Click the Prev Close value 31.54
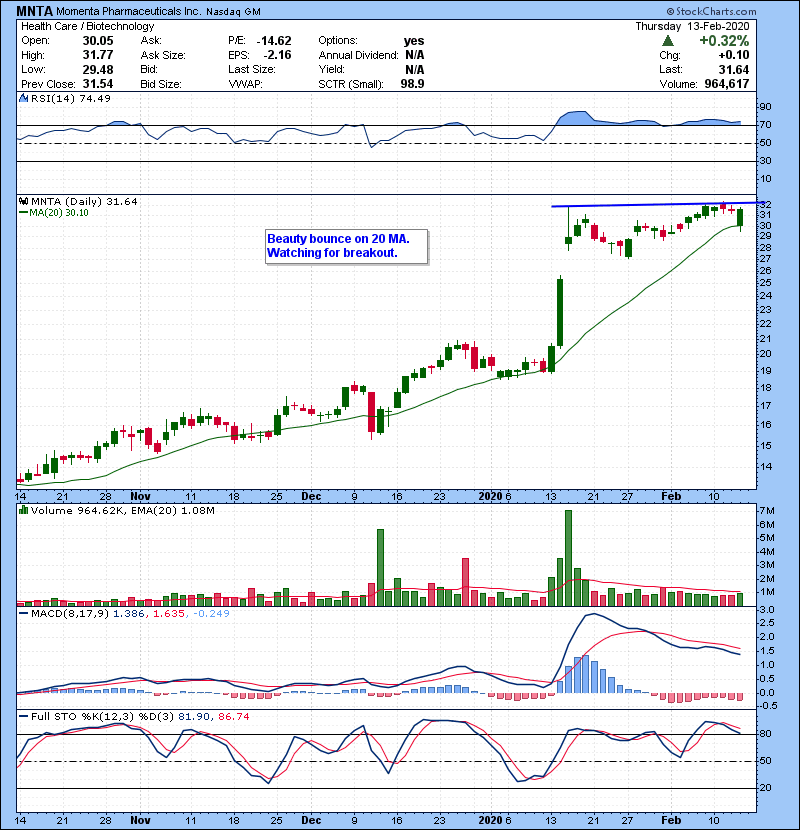This screenshot has height=830, width=800. click(x=98, y=84)
